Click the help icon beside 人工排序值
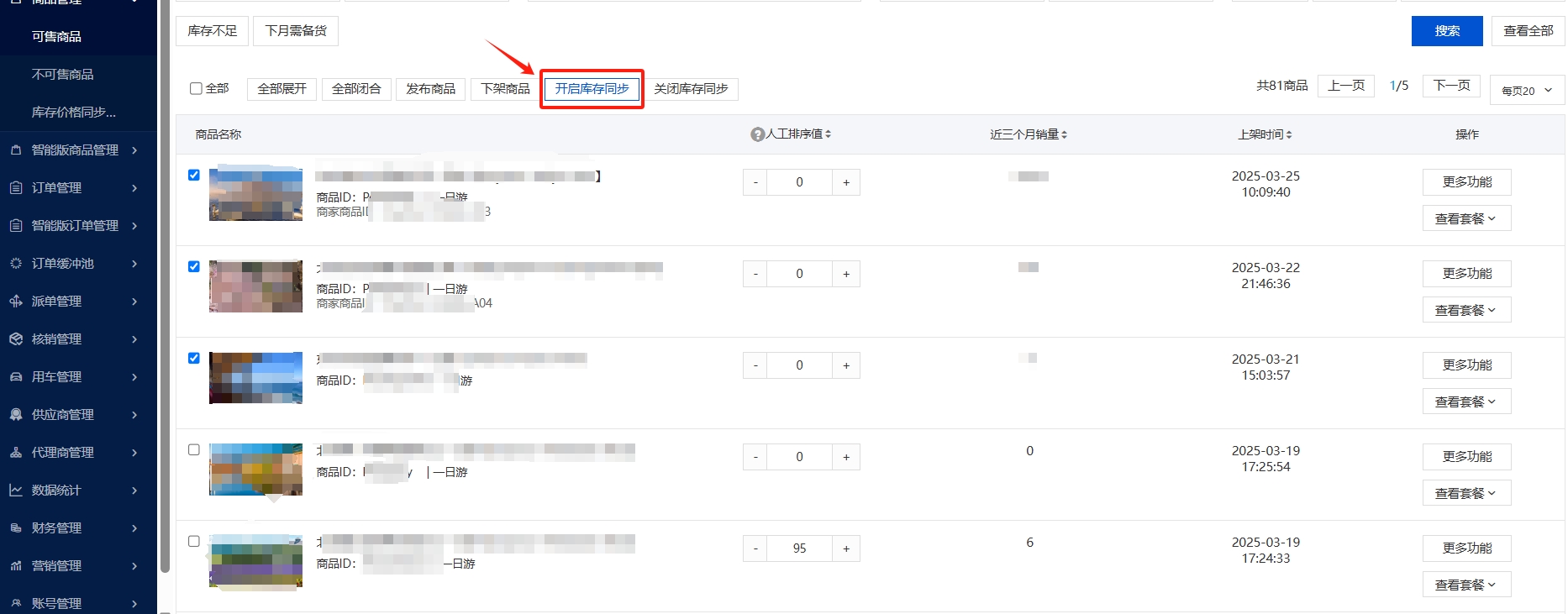The width and height of the screenshot is (1568, 614). tap(757, 134)
